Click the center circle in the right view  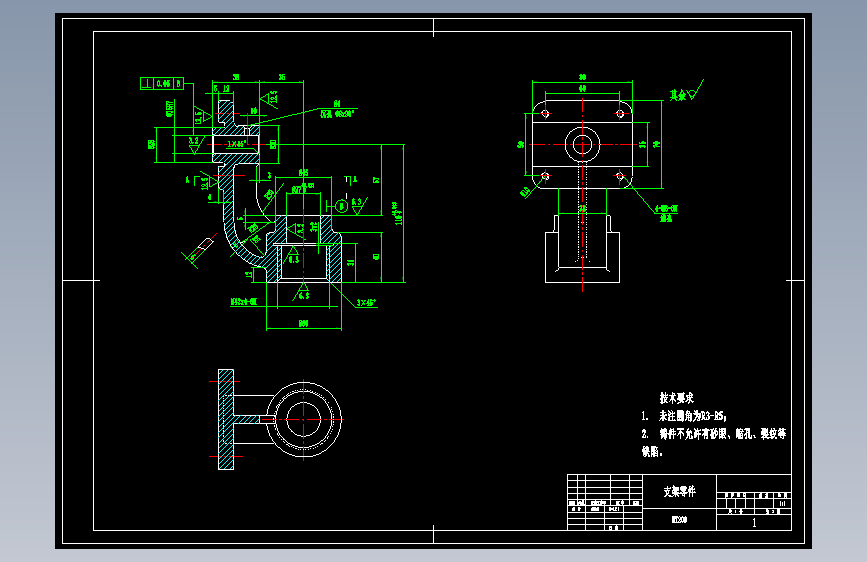pos(582,145)
